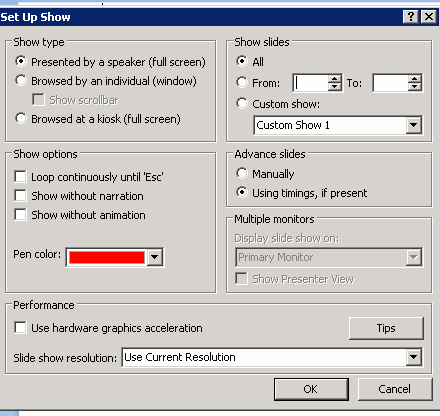
Task: Select Browsed at a kiosk option
Action: (21, 118)
